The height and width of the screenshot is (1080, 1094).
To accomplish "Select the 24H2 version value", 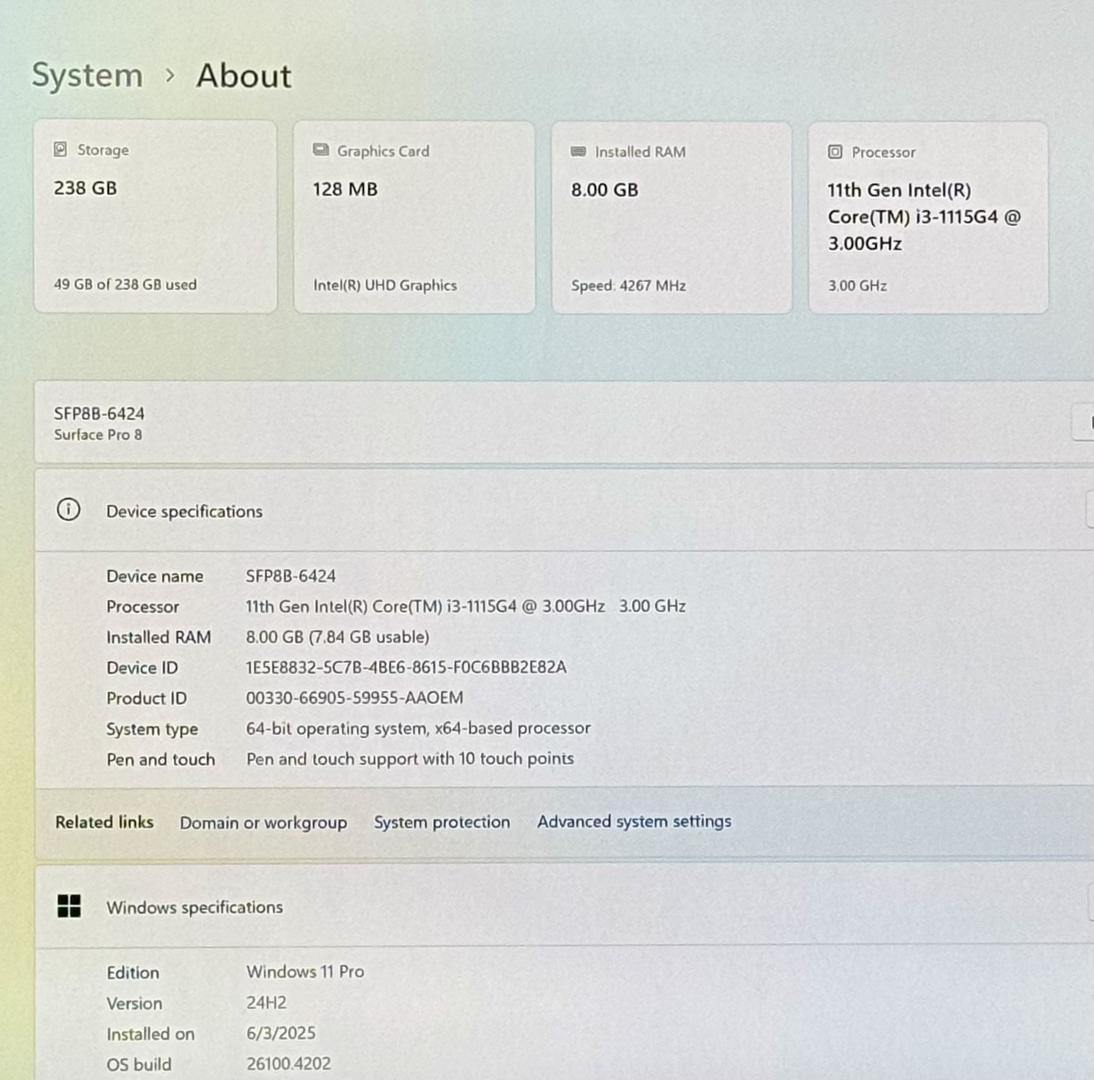I will [x=266, y=1003].
